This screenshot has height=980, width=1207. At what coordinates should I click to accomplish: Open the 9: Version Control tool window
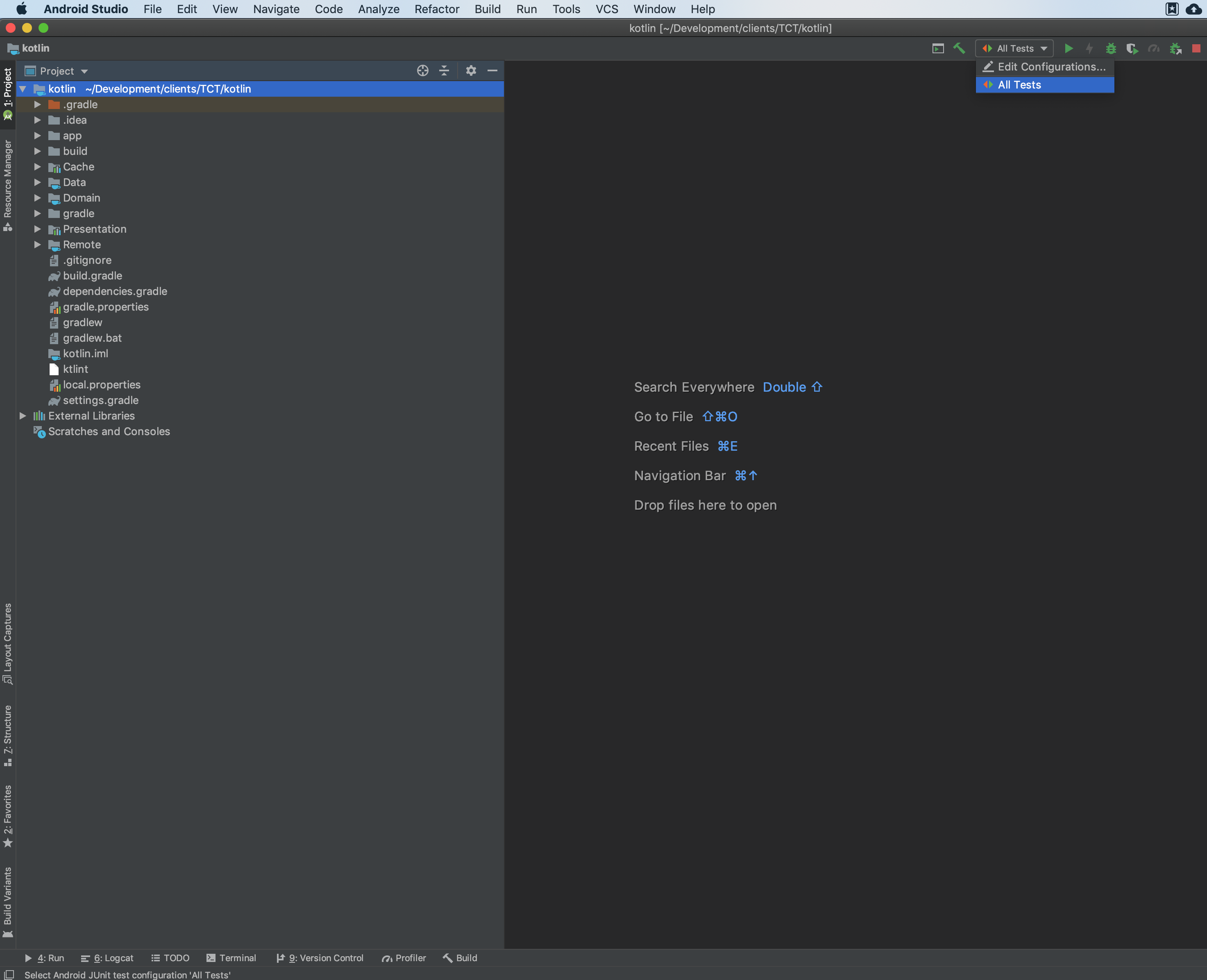click(320, 958)
